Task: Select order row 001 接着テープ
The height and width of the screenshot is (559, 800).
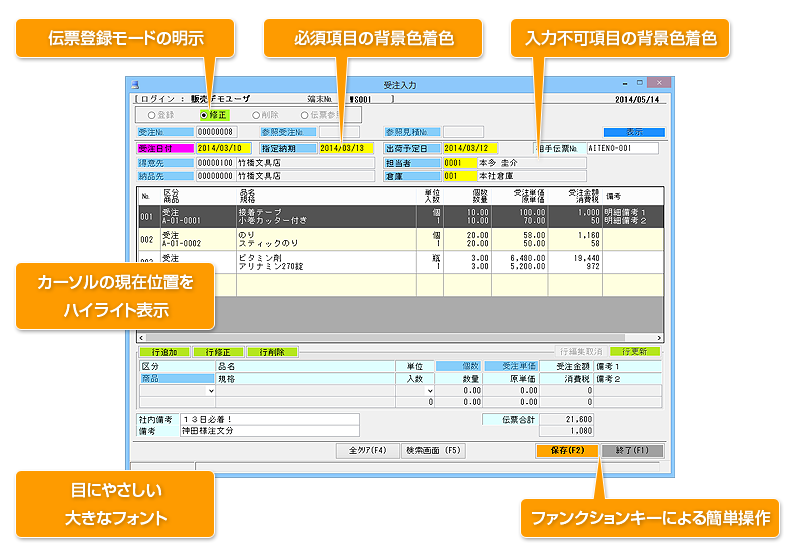Action: [401, 216]
